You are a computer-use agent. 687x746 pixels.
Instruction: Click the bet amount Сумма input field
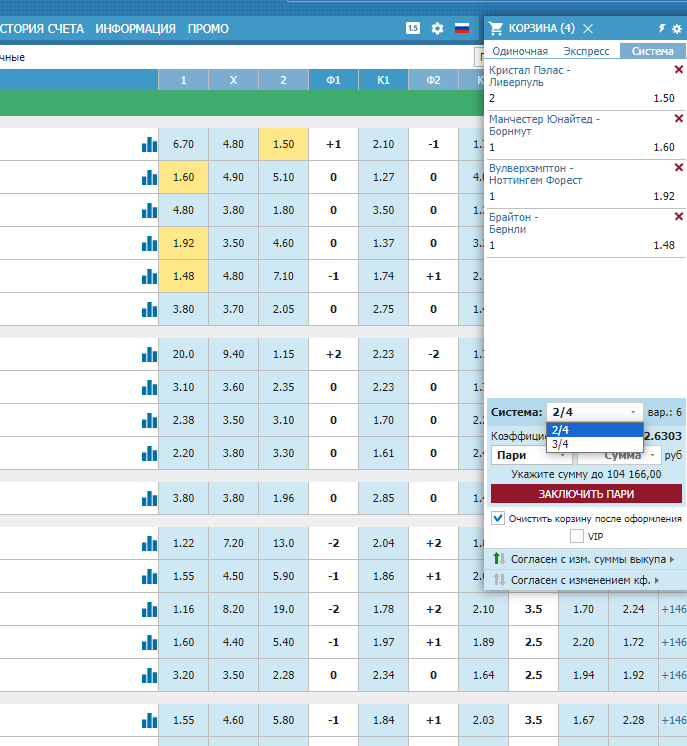point(618,455)
